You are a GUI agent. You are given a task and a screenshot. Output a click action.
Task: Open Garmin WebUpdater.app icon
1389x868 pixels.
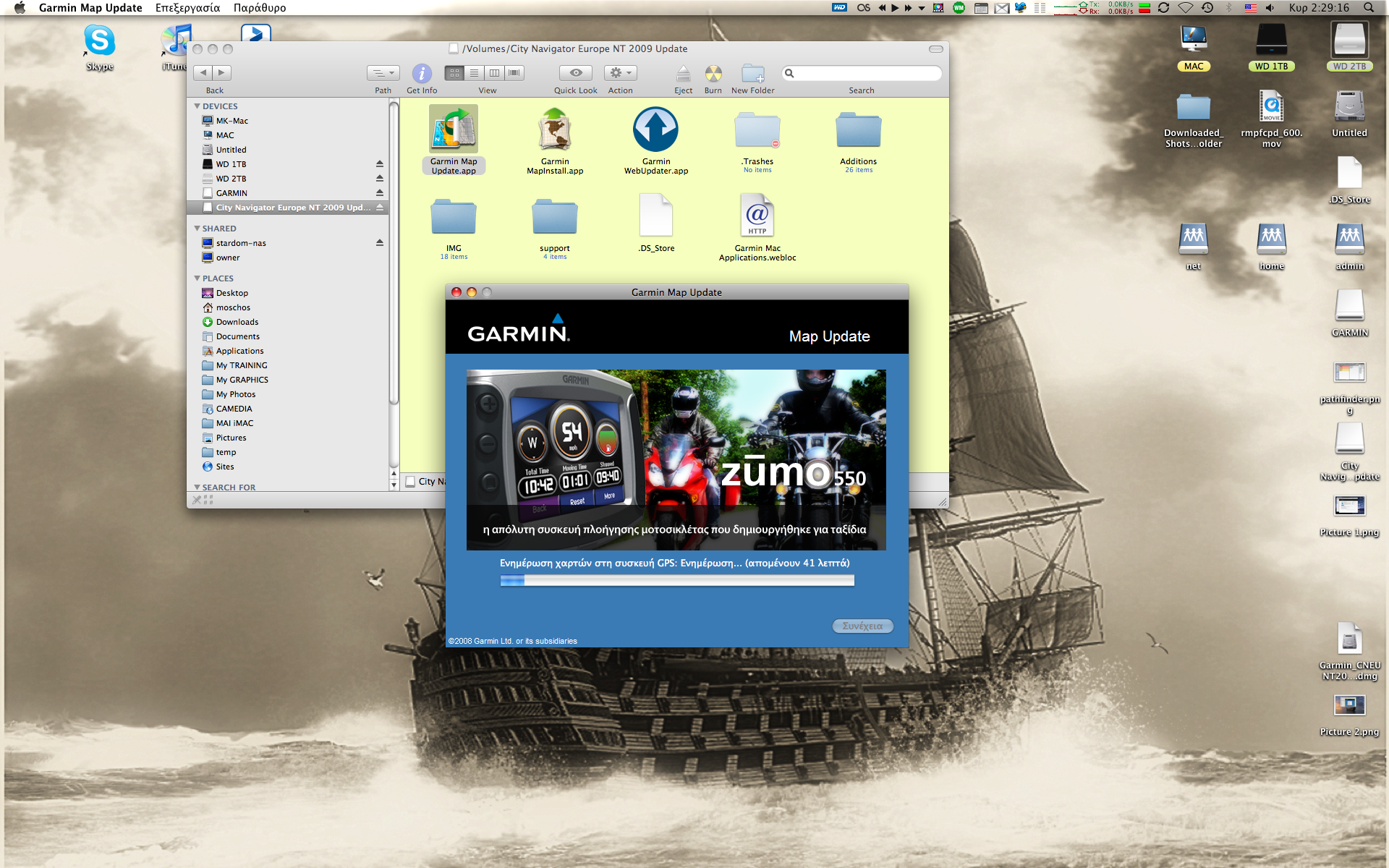point(656,140)
